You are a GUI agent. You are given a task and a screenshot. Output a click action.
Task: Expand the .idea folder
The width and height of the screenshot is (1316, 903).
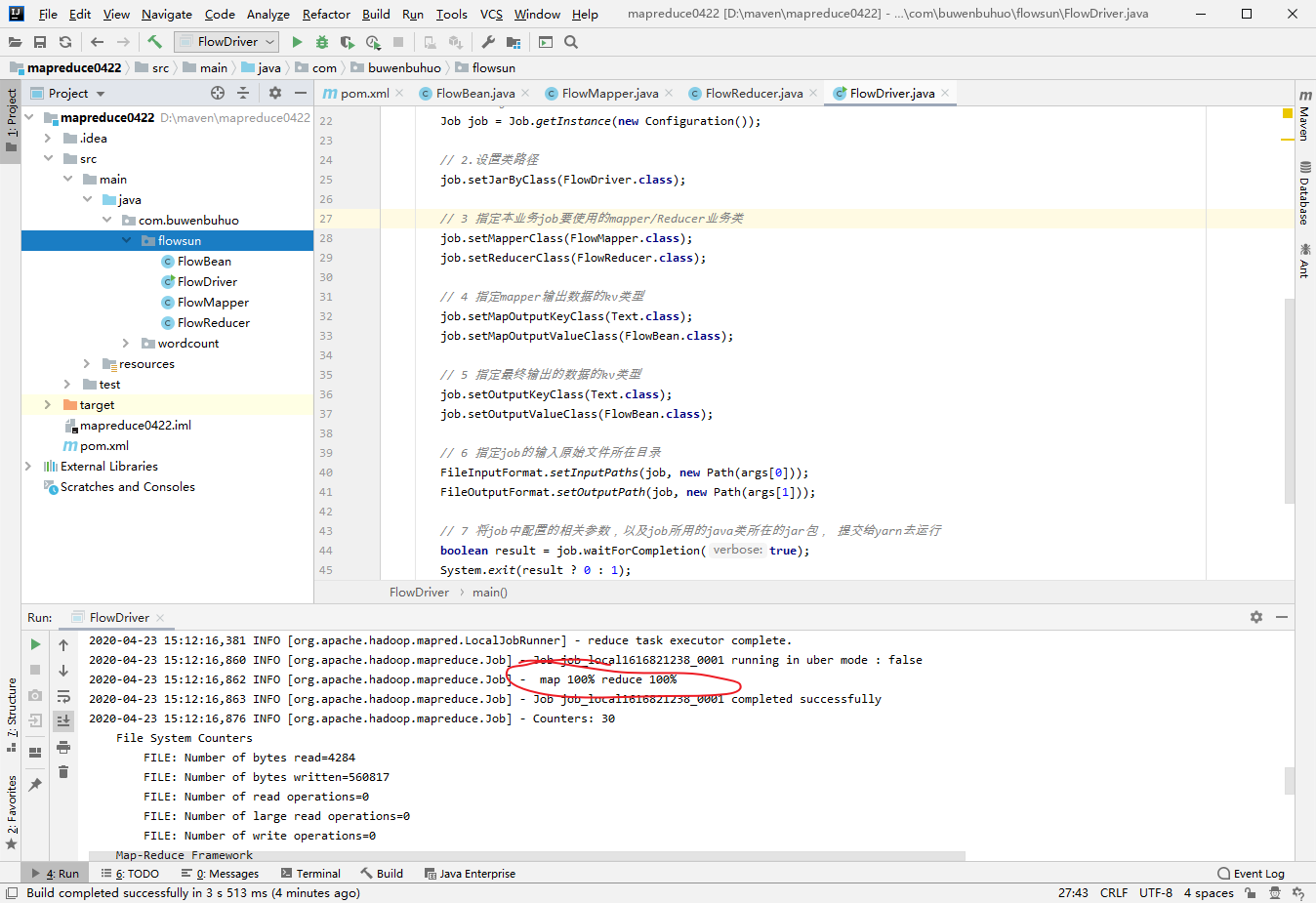pyautogui.click(x=48, y=139)
